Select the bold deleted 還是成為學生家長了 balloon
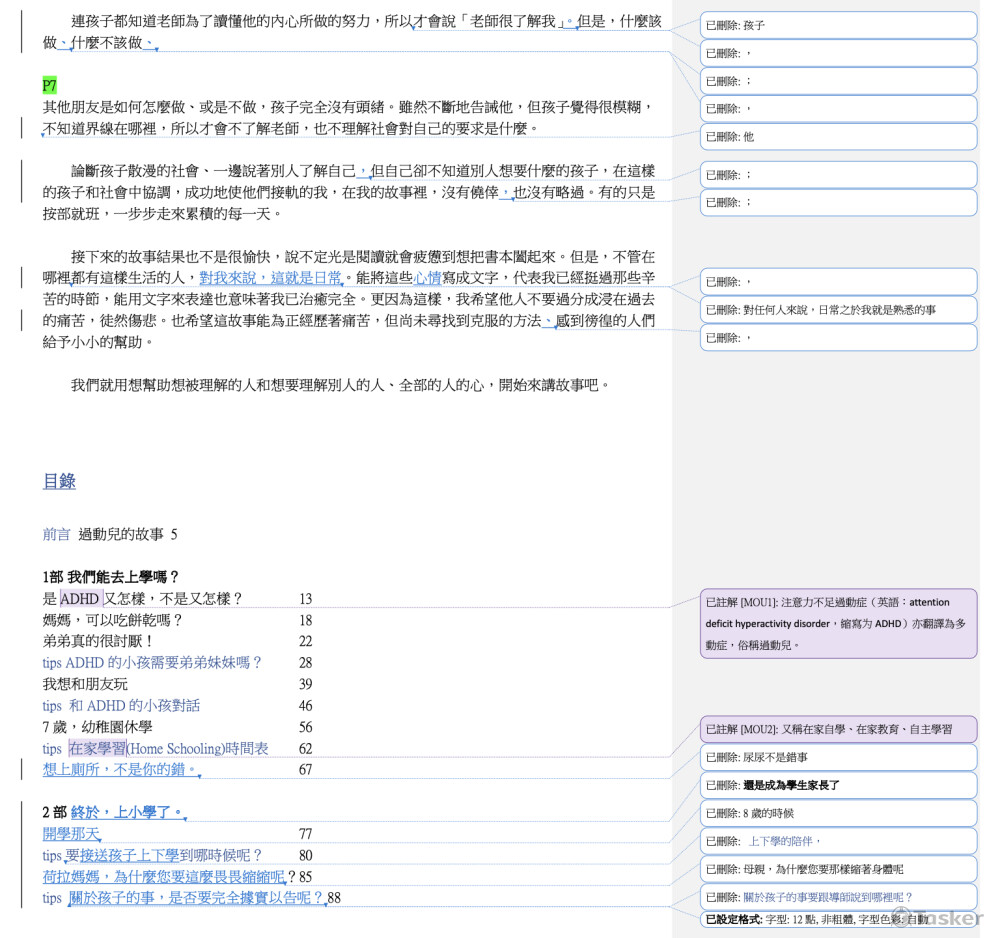Screen dimensions: 1000x938 point(838,786)
